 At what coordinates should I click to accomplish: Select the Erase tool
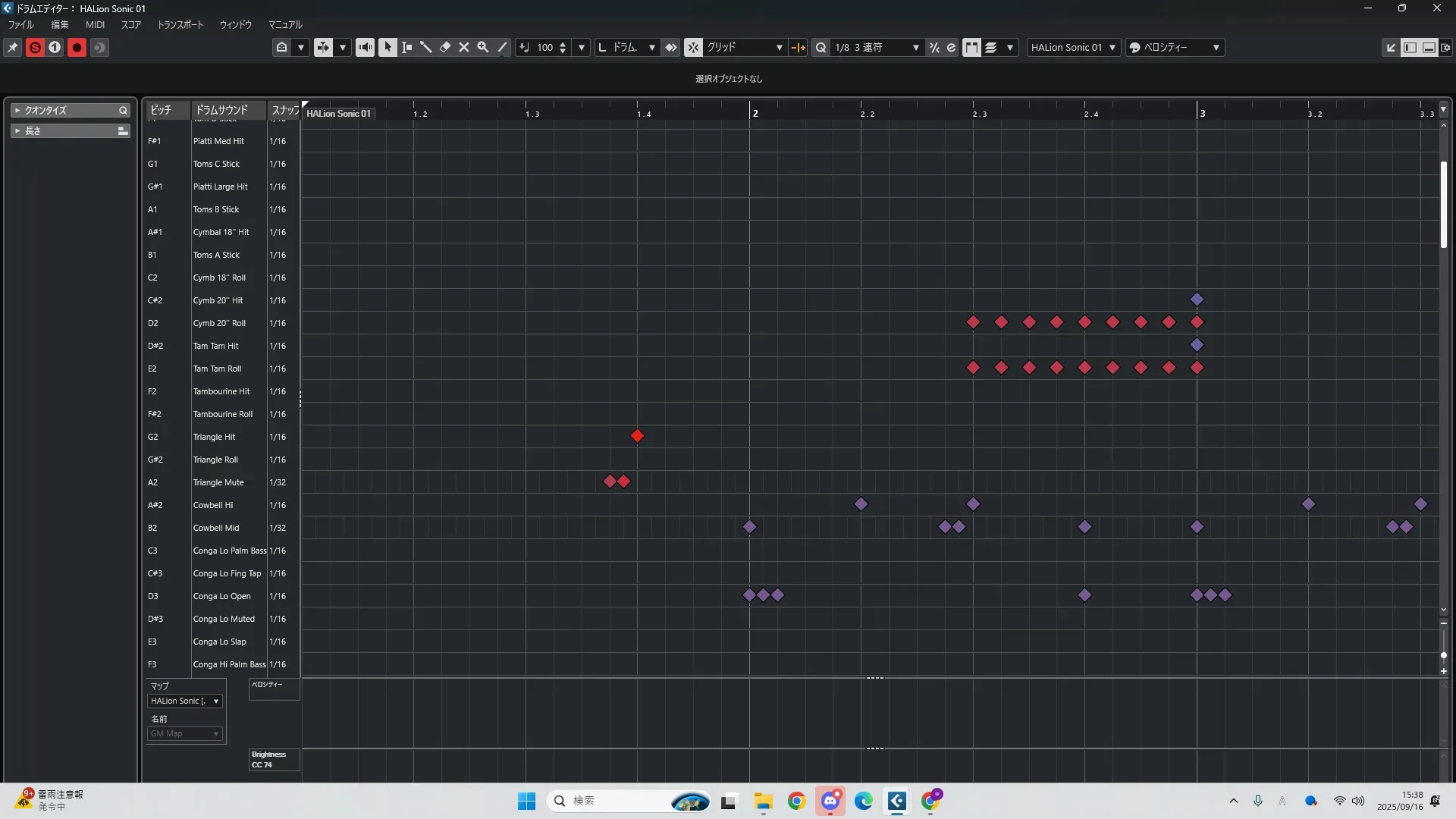click(445, 47)
